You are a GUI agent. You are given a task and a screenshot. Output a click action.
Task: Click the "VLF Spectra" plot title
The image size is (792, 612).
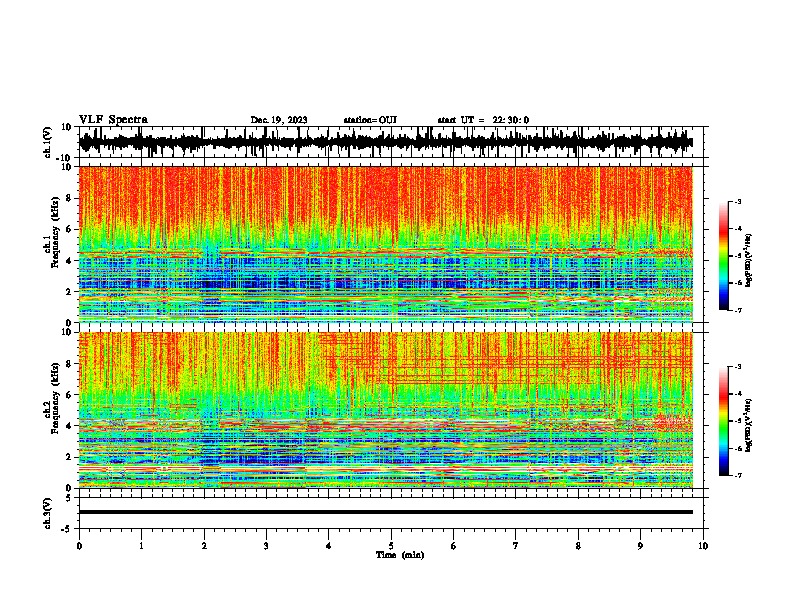pyautogui.click(x=114, y=120)
